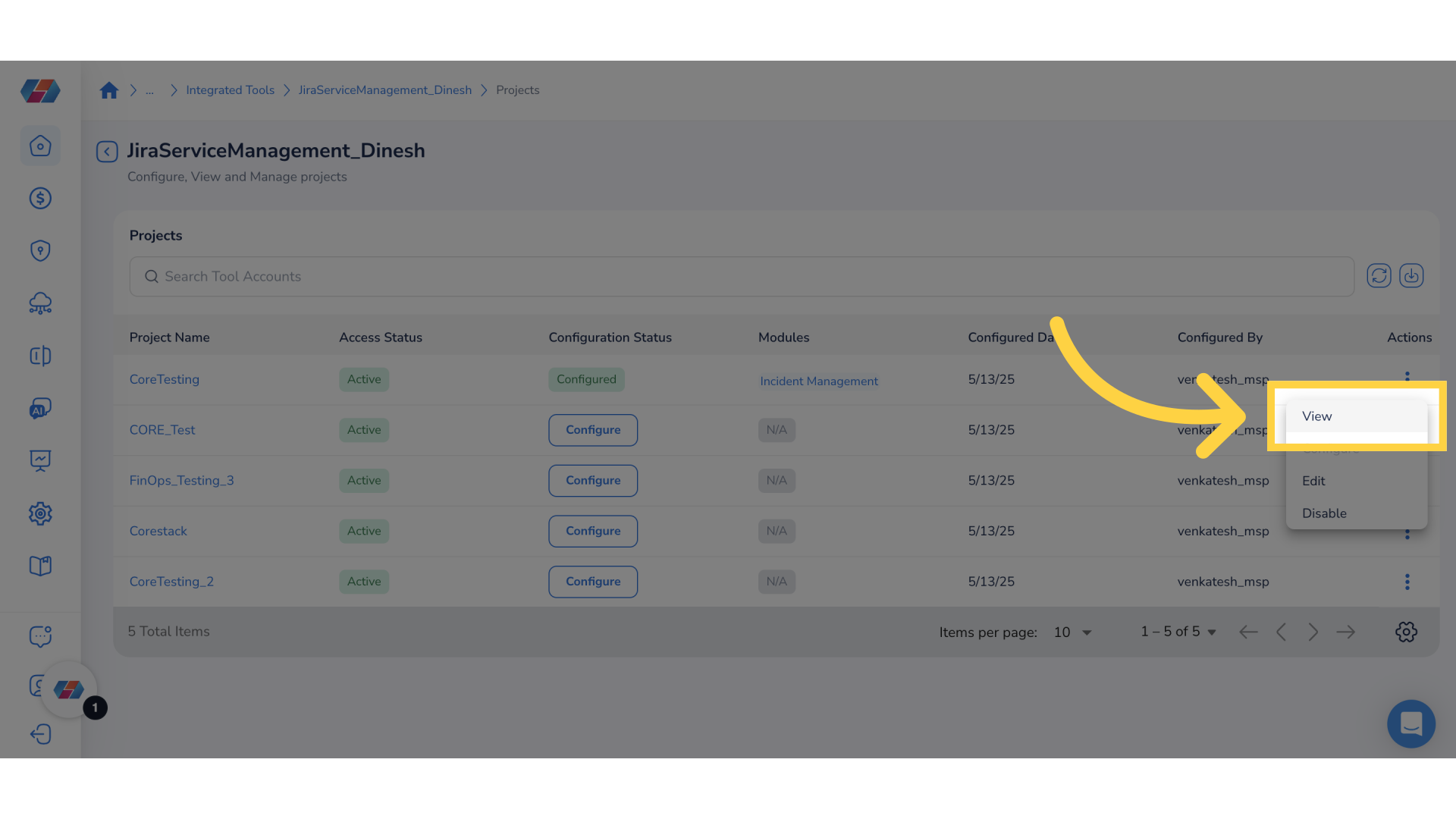Screen dimensions: 1456x819
Task: Open the AI chat sidebar icon
Action: click(40, 409)
